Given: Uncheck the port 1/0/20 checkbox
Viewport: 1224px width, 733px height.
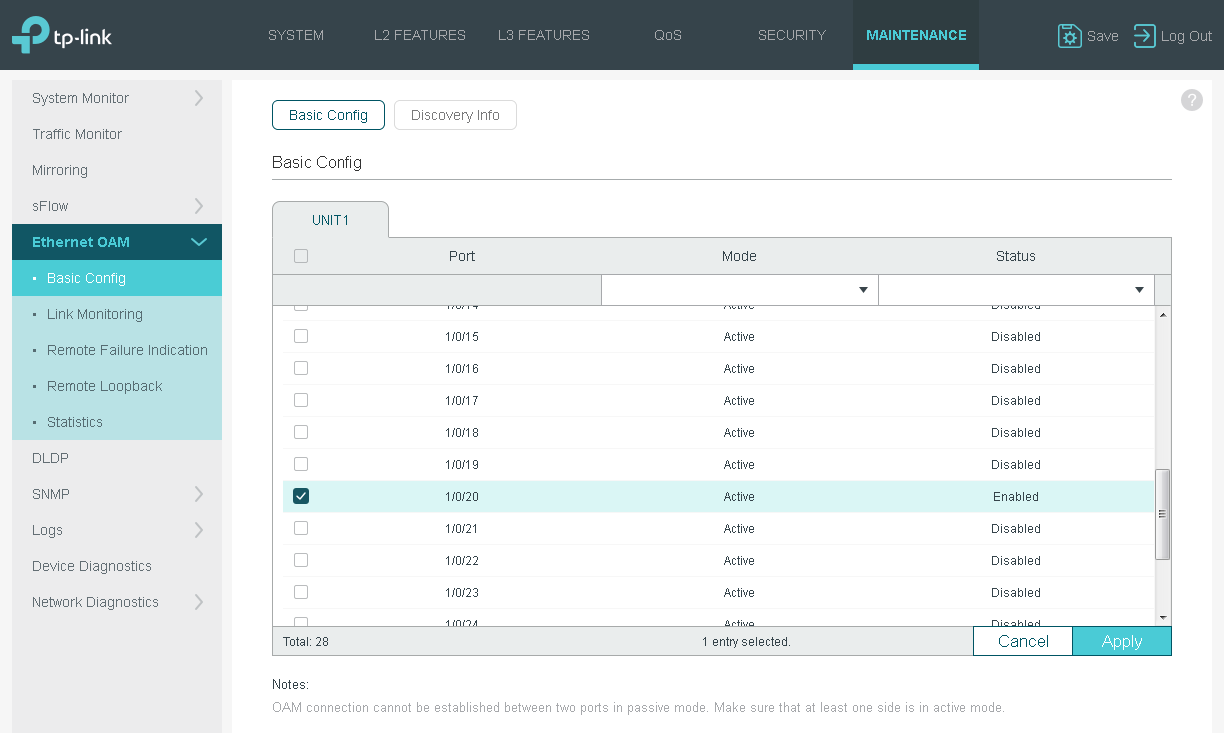Looking at the screenshot, I should click(x=301, y=496).
